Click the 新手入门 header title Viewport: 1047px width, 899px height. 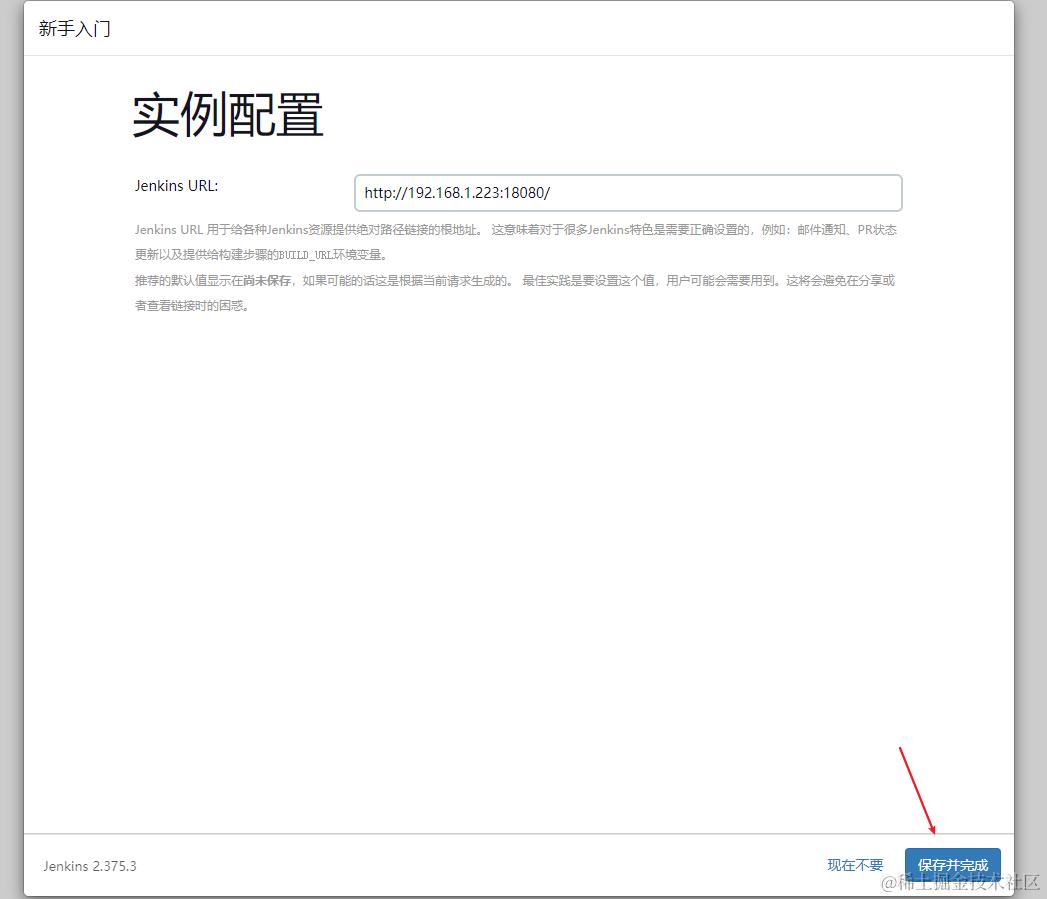[x=74, y=28]
